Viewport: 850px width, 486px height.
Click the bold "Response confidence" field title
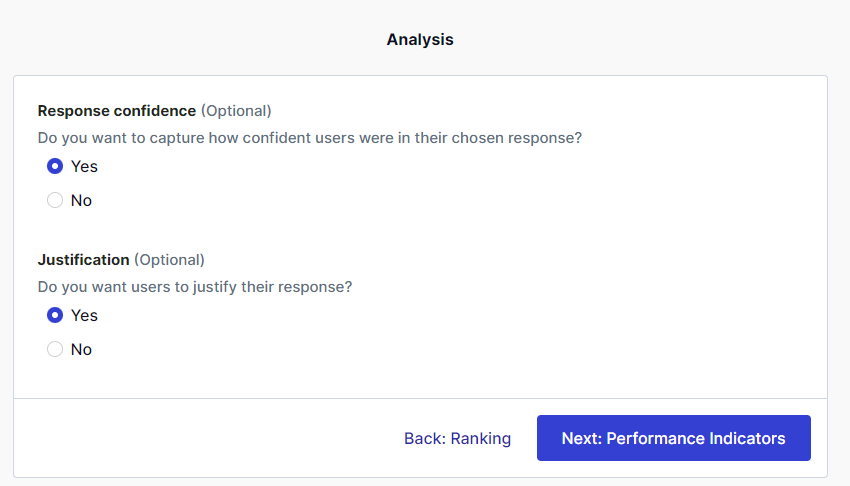coord(116,111)
